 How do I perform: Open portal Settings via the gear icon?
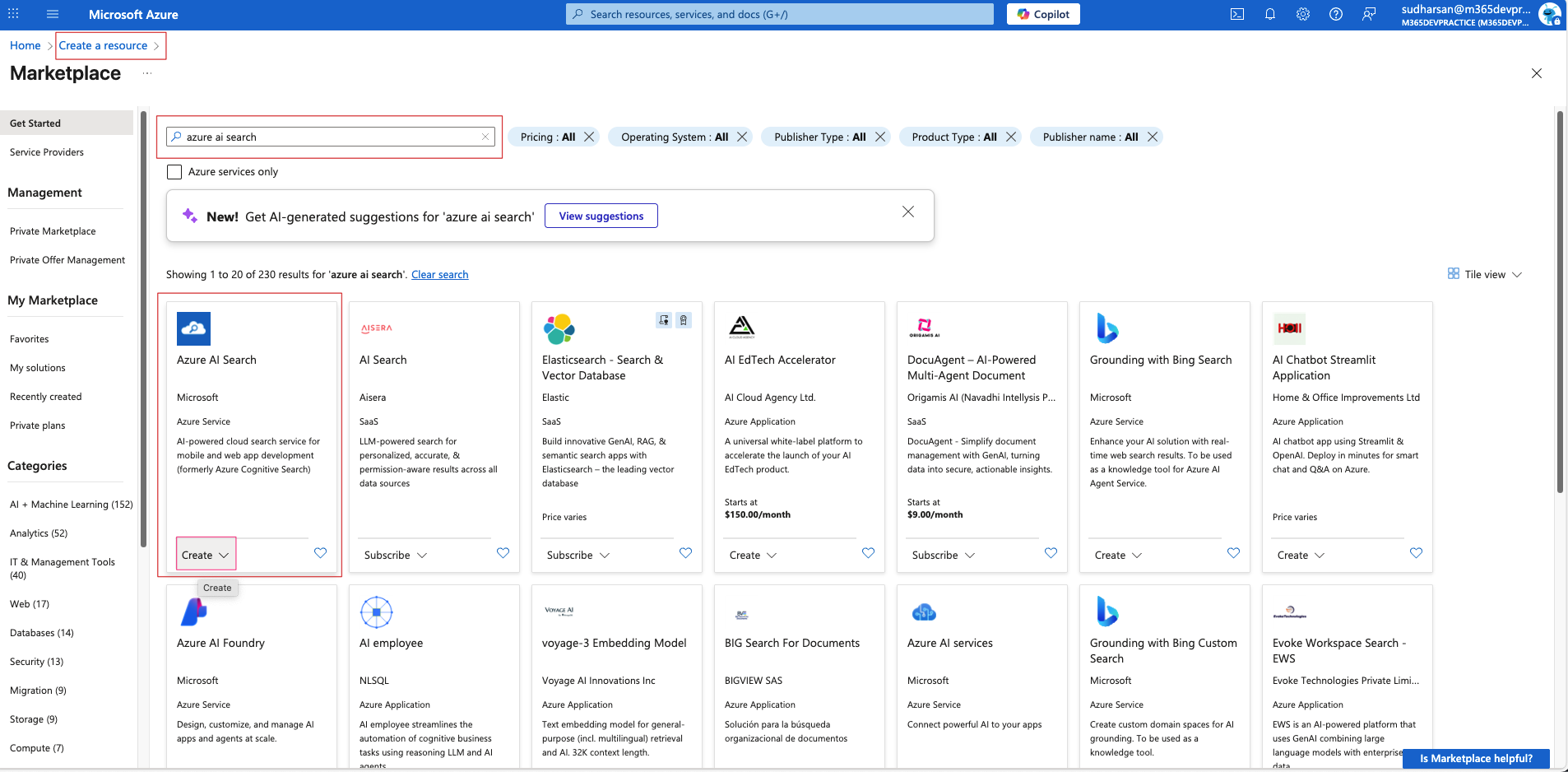pos(1302,14)
